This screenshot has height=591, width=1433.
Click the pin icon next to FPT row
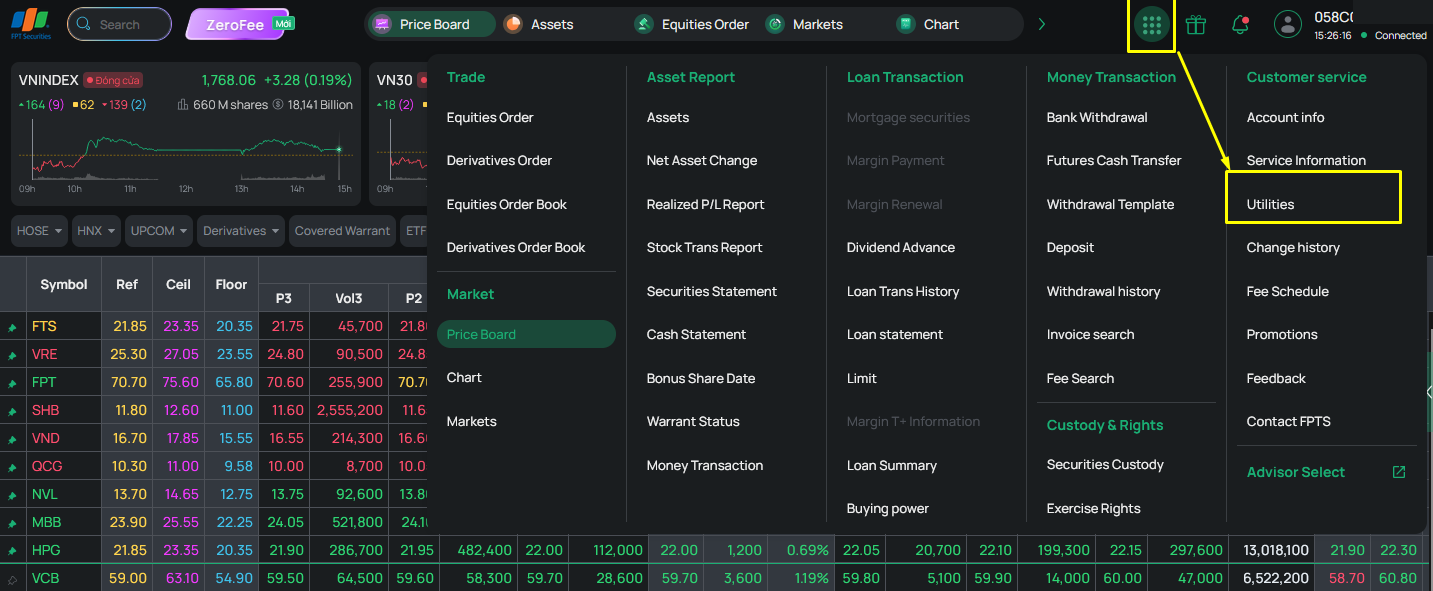[12, 383]
